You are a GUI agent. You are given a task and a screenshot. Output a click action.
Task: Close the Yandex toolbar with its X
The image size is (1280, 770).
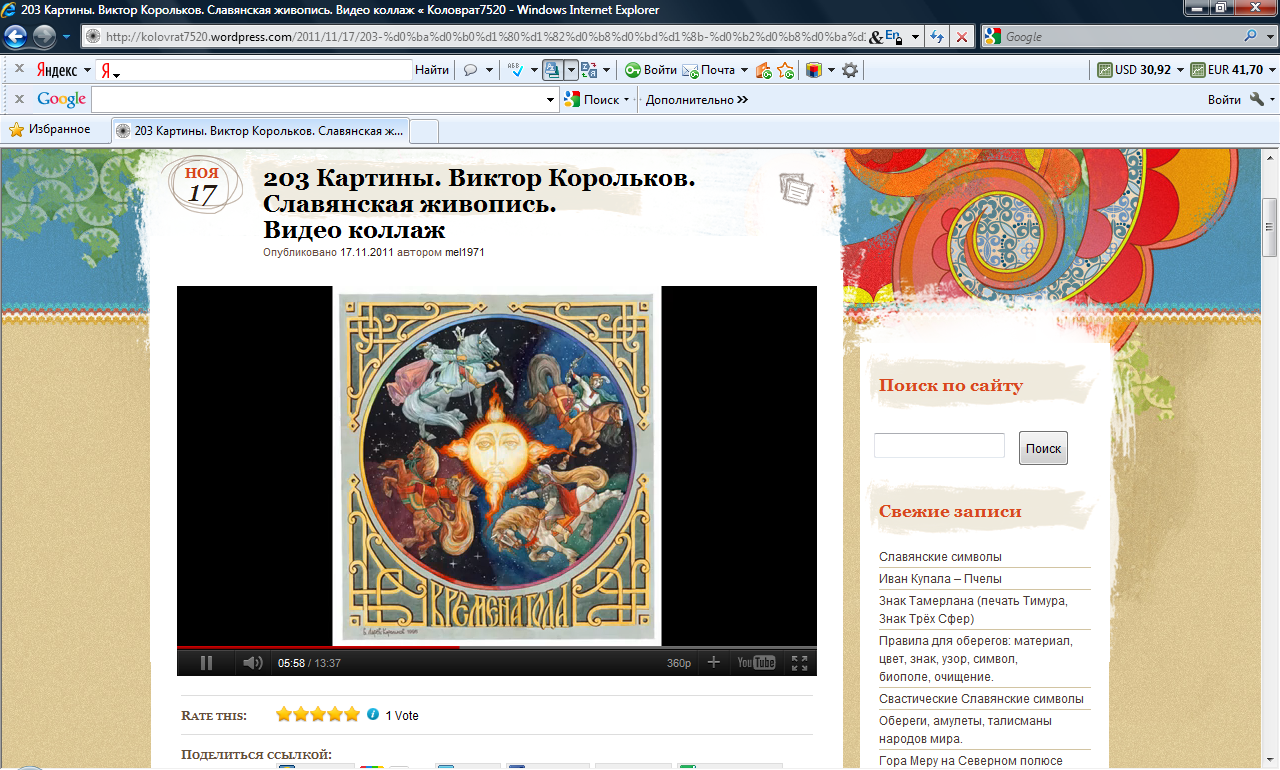(19, 70)
